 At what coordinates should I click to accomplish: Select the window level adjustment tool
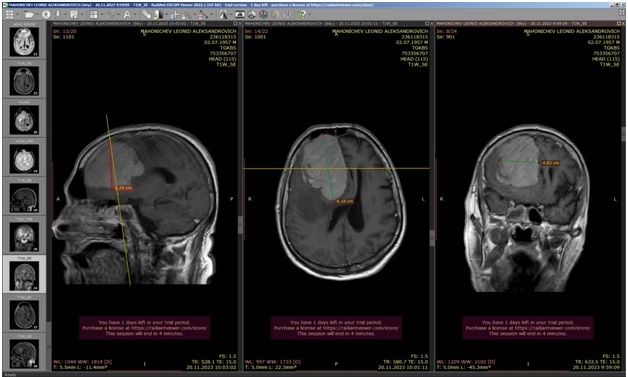158,14
